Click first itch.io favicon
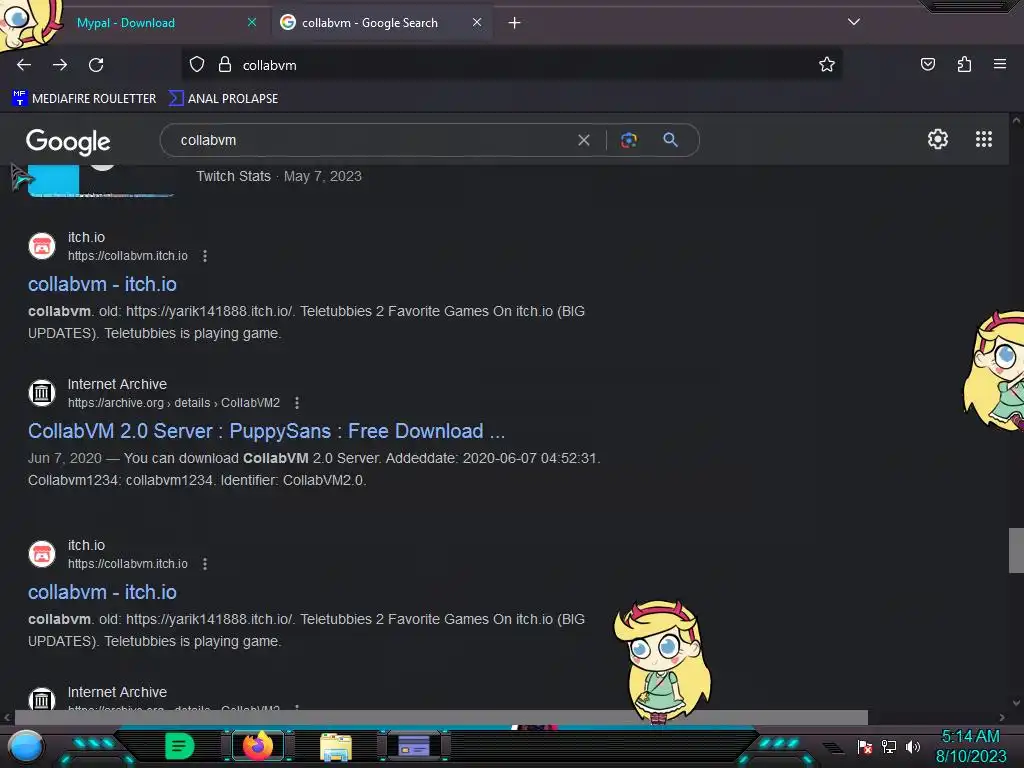This screenshot has width=1024, height=768. tap(42, 246)
